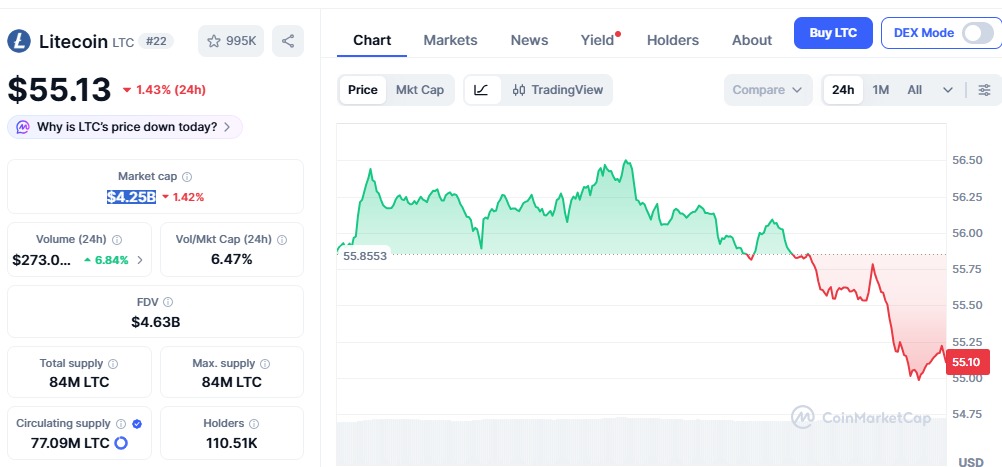Click the $55.13 price heading
The image size is (1002, 467).
[x=59, y=89]
